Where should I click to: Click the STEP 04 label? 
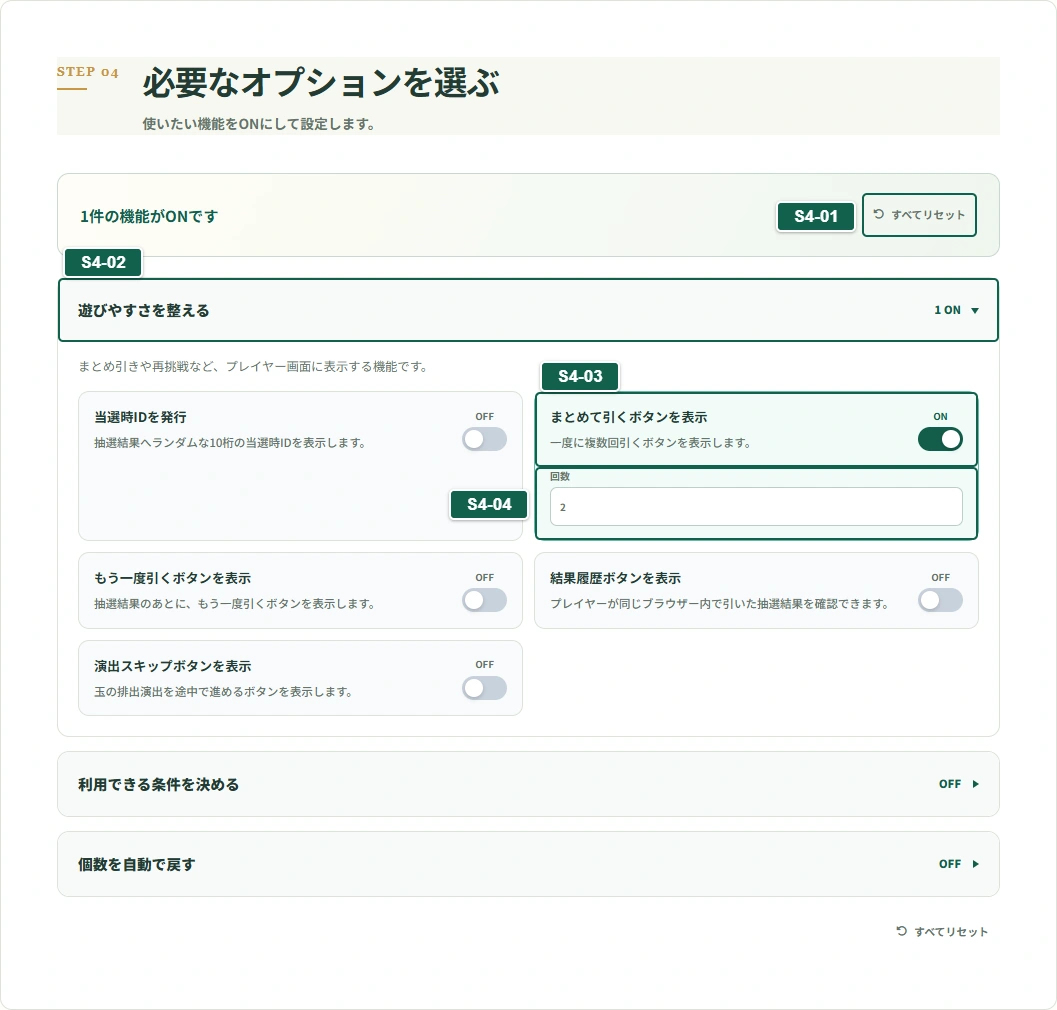point(88,71)
